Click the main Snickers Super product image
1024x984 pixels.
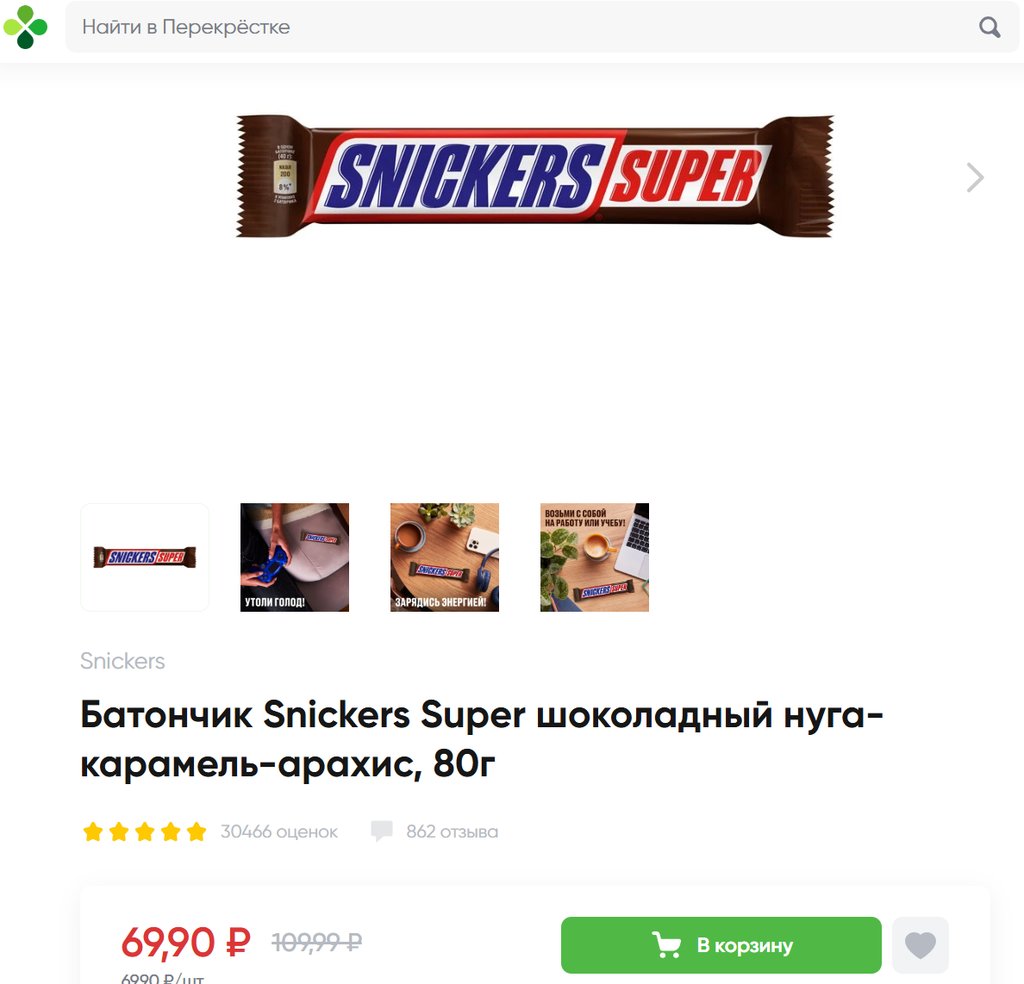click(x=535, y=176)
